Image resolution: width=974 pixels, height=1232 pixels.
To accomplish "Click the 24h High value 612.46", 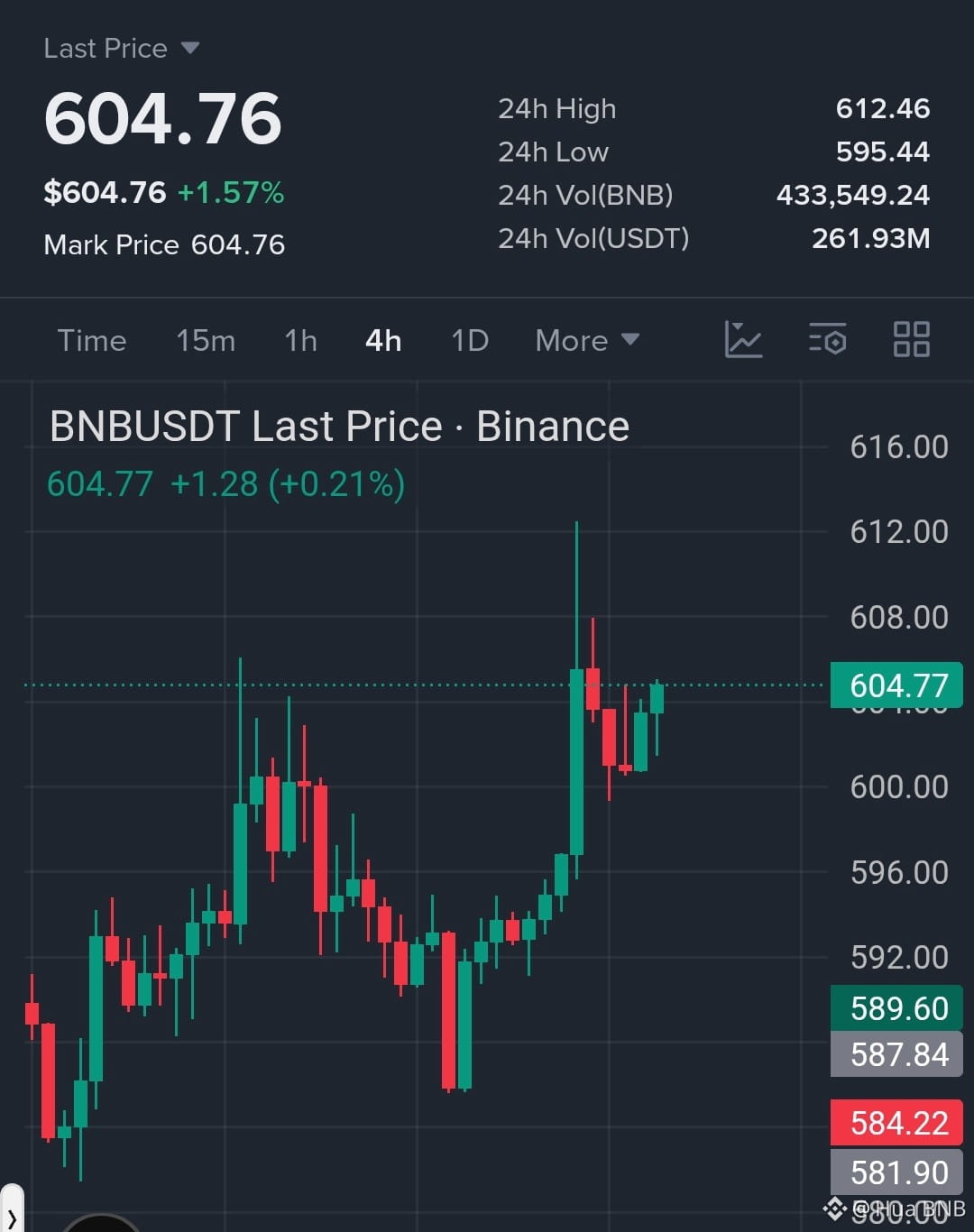I will point(882,108).
